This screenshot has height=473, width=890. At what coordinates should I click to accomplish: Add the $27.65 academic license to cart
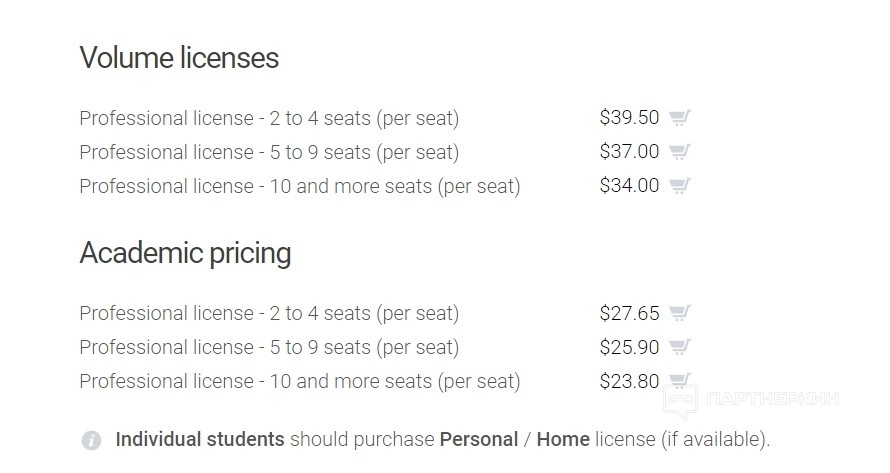[x=680, y=313]
